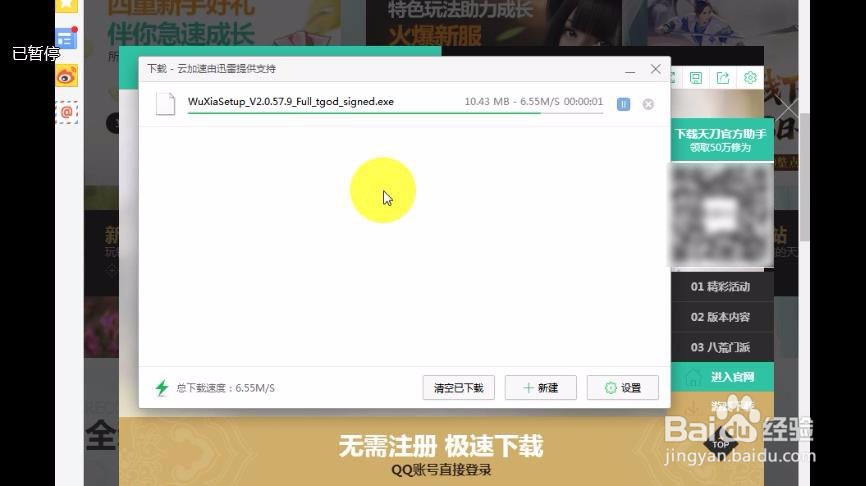
Task: Open 设置 download settings
Action: [622, 388]
